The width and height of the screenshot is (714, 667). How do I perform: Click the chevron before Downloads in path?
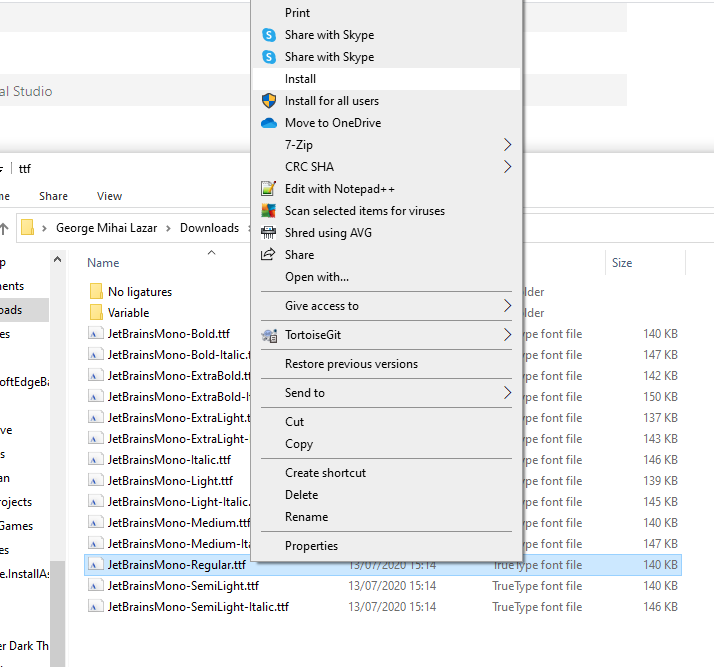pos(168,228)
